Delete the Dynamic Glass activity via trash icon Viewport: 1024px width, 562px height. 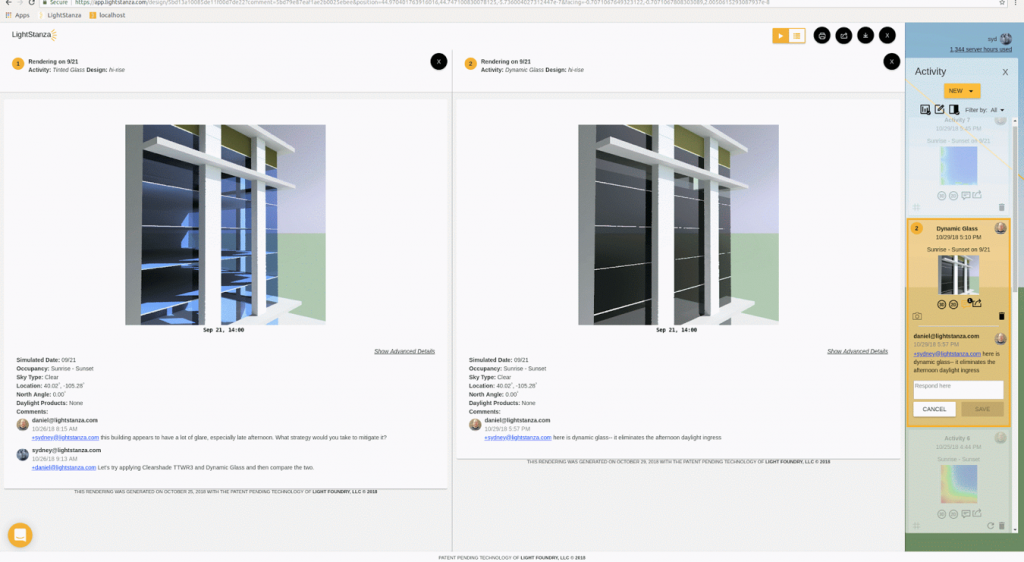(x=1001, y=316)
